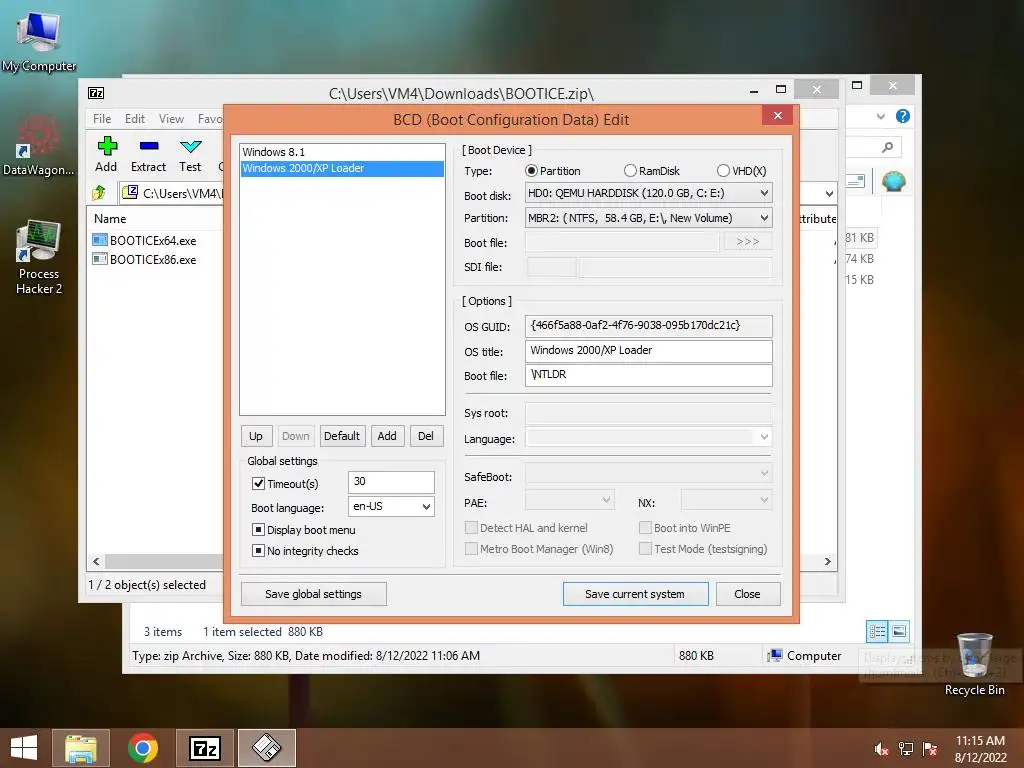1024x768 pixels.
Task: Click Save global settings
Action: coord(313,594)
